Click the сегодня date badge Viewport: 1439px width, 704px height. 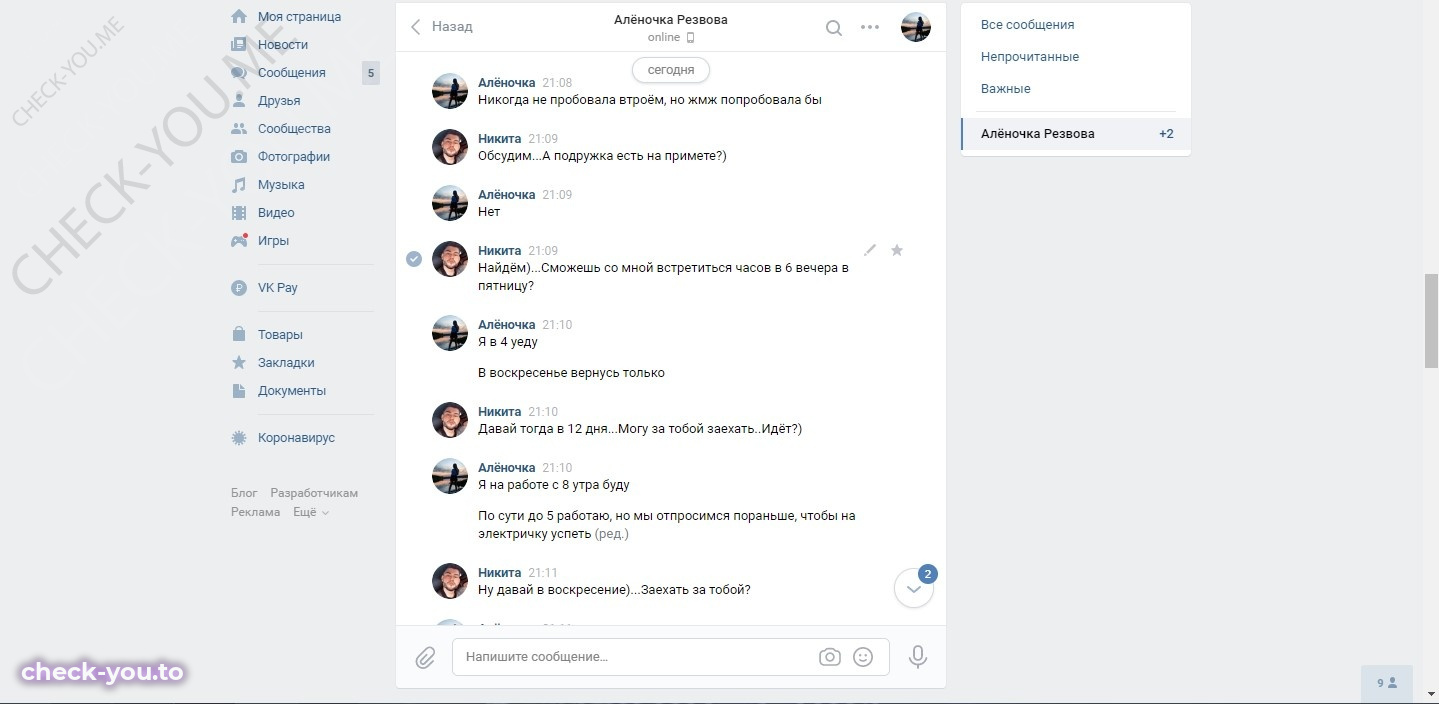[x=671, y=70]
